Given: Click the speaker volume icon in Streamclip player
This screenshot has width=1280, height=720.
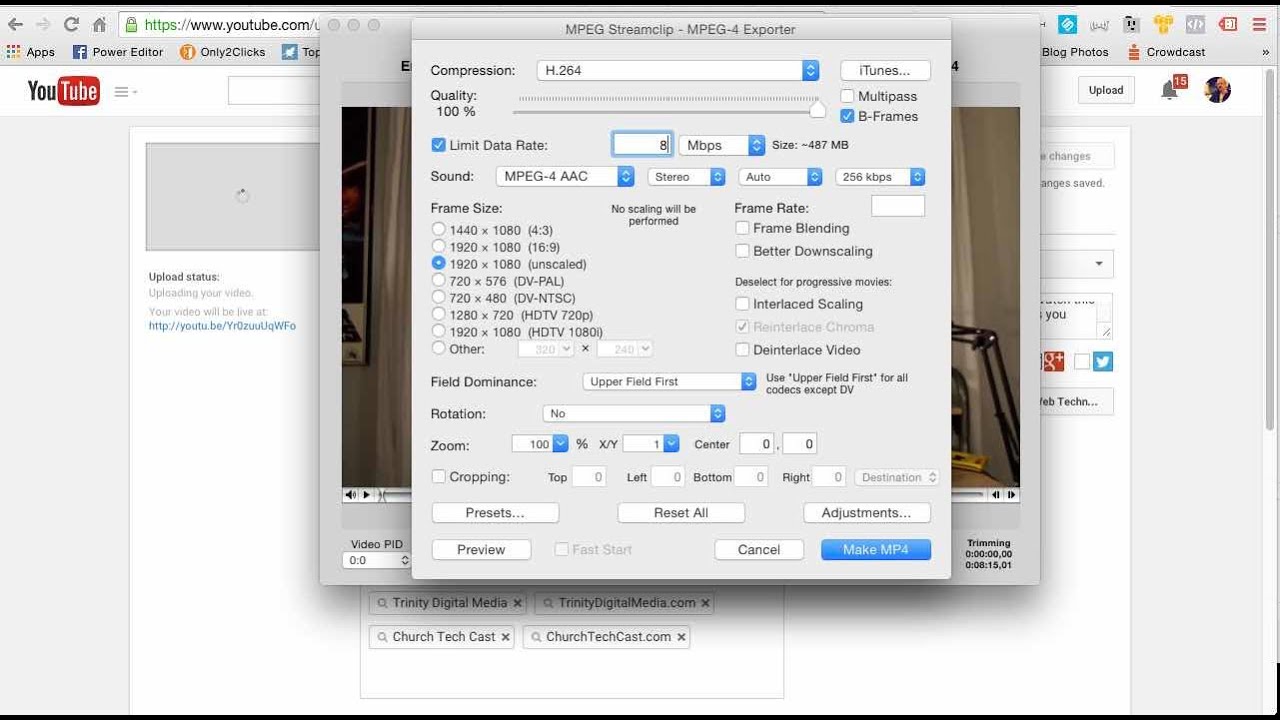Looking at the screenshot, I should [x=351, y=495].
